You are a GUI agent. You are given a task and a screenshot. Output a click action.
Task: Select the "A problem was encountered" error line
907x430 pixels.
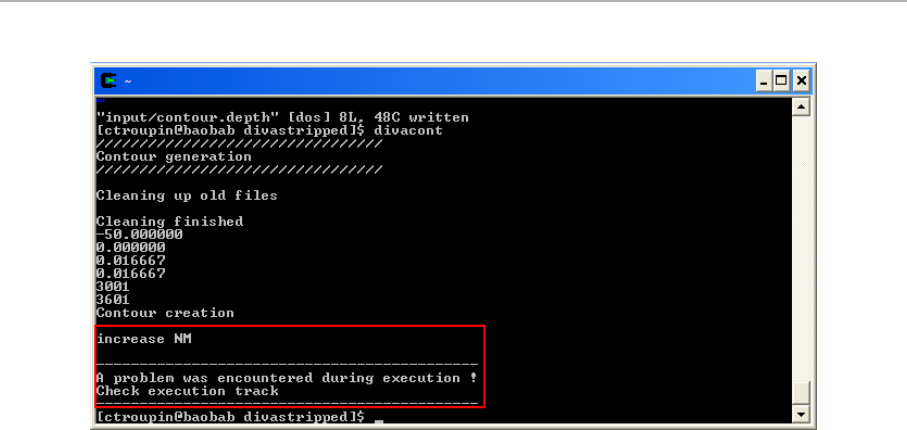[x=286, y=378]
